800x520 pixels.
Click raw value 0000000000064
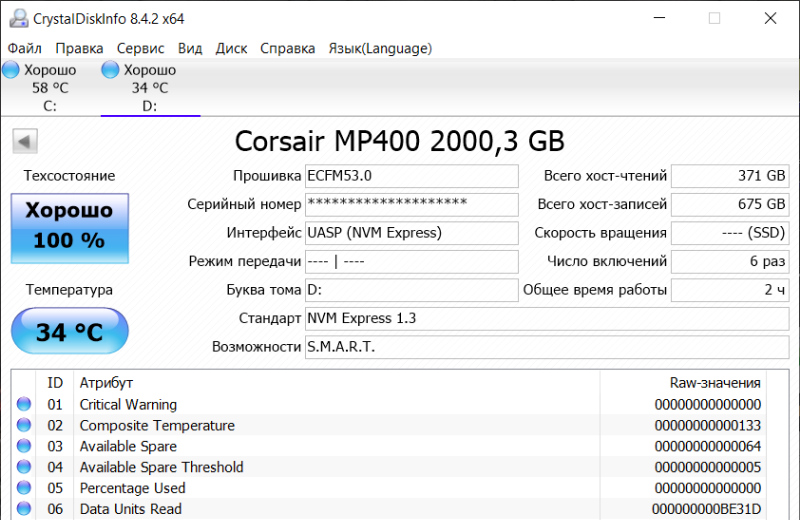click(x=708, y=446)
